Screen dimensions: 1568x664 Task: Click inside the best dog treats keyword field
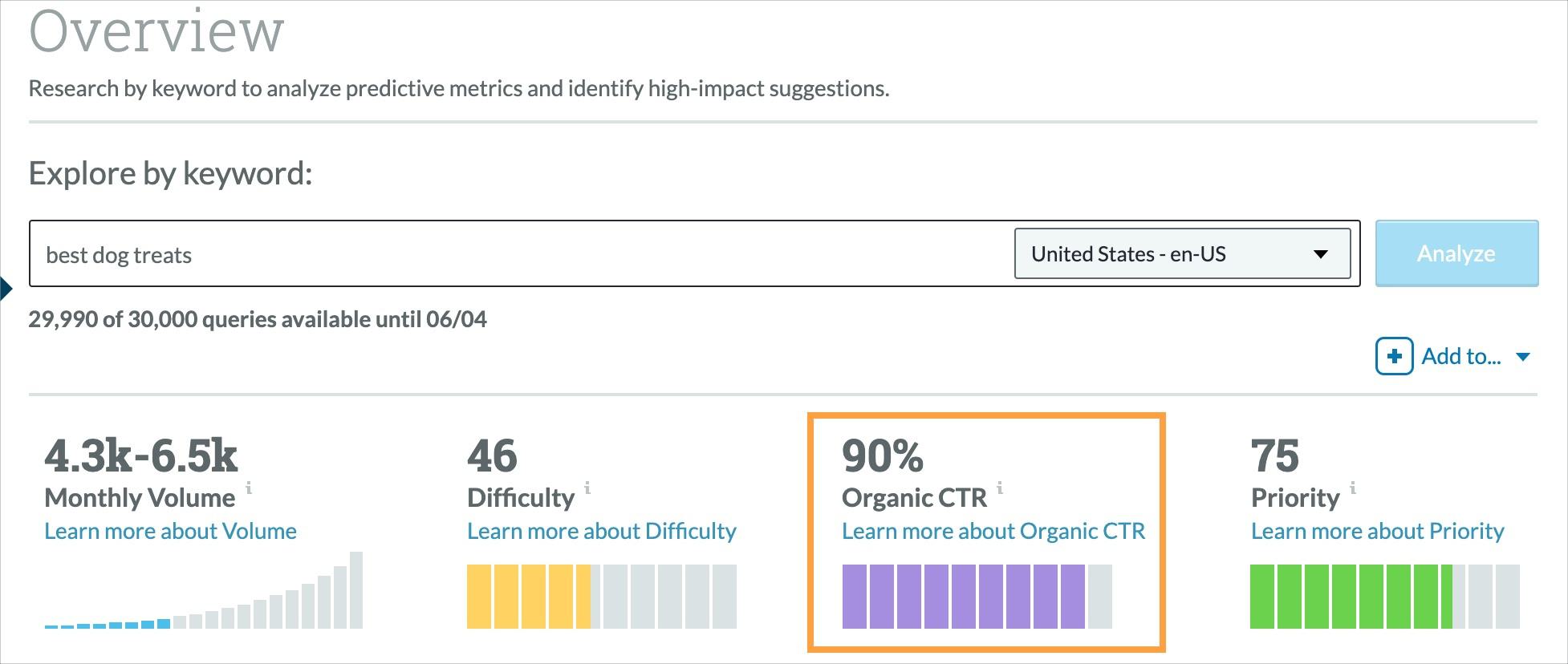click(x=321, y=254)
